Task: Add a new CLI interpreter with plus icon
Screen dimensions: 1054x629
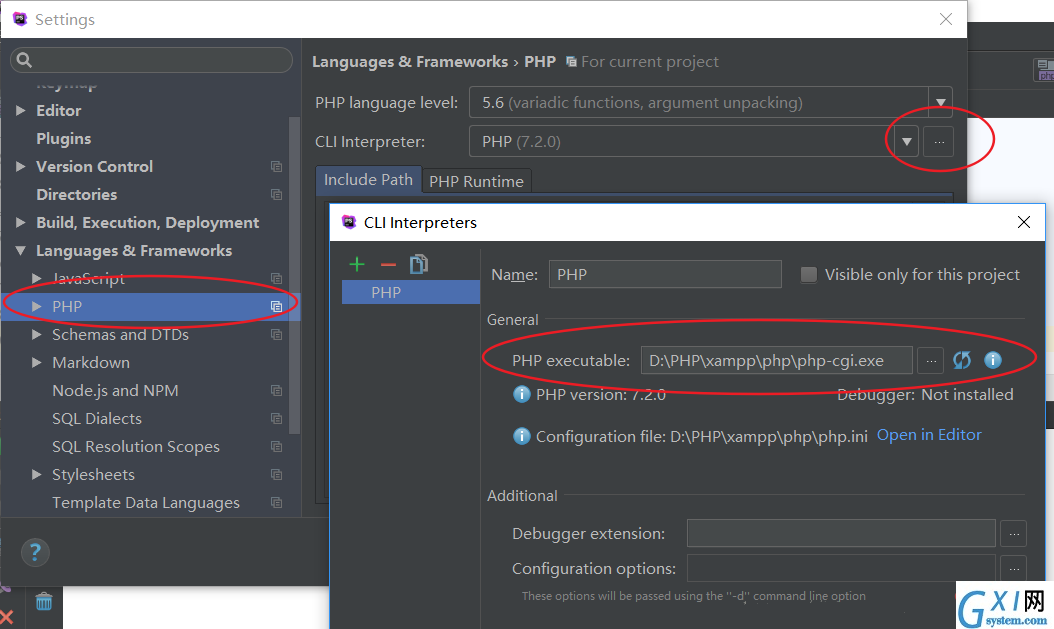Action: click(357, 265)
